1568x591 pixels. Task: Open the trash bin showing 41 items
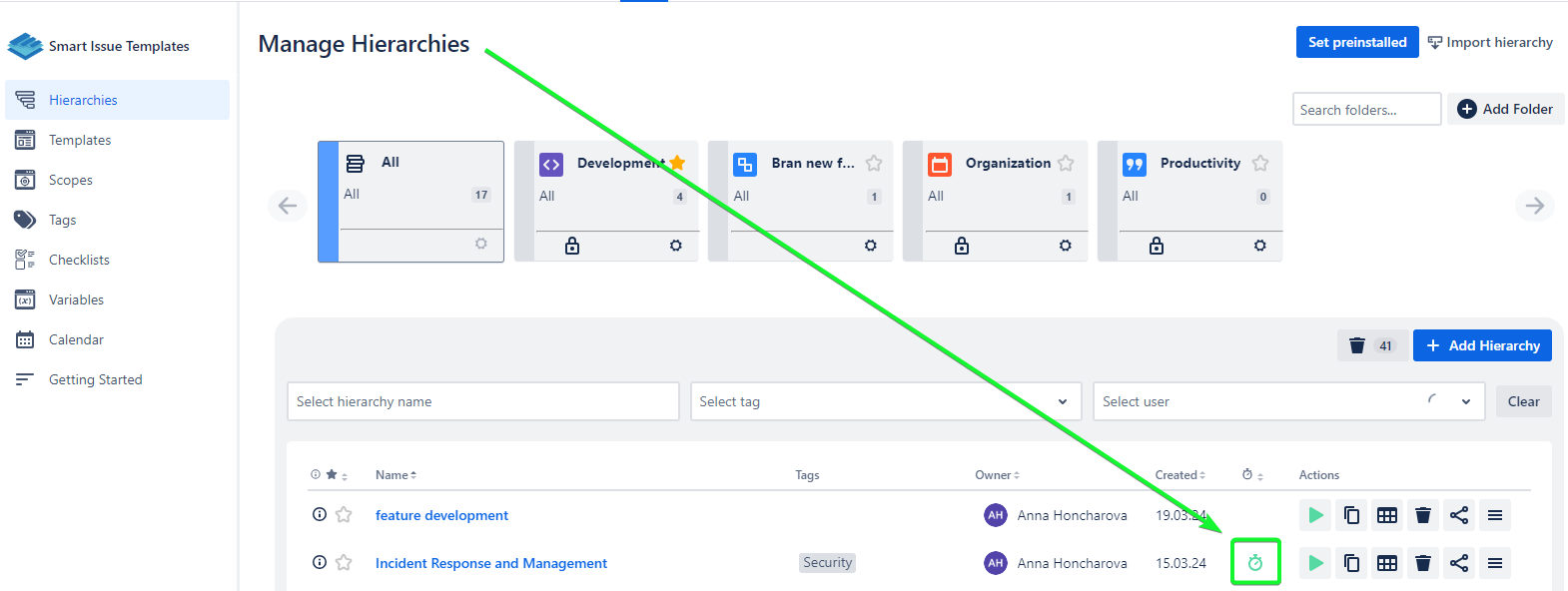pyautogui.click(x=1372, y=345)
